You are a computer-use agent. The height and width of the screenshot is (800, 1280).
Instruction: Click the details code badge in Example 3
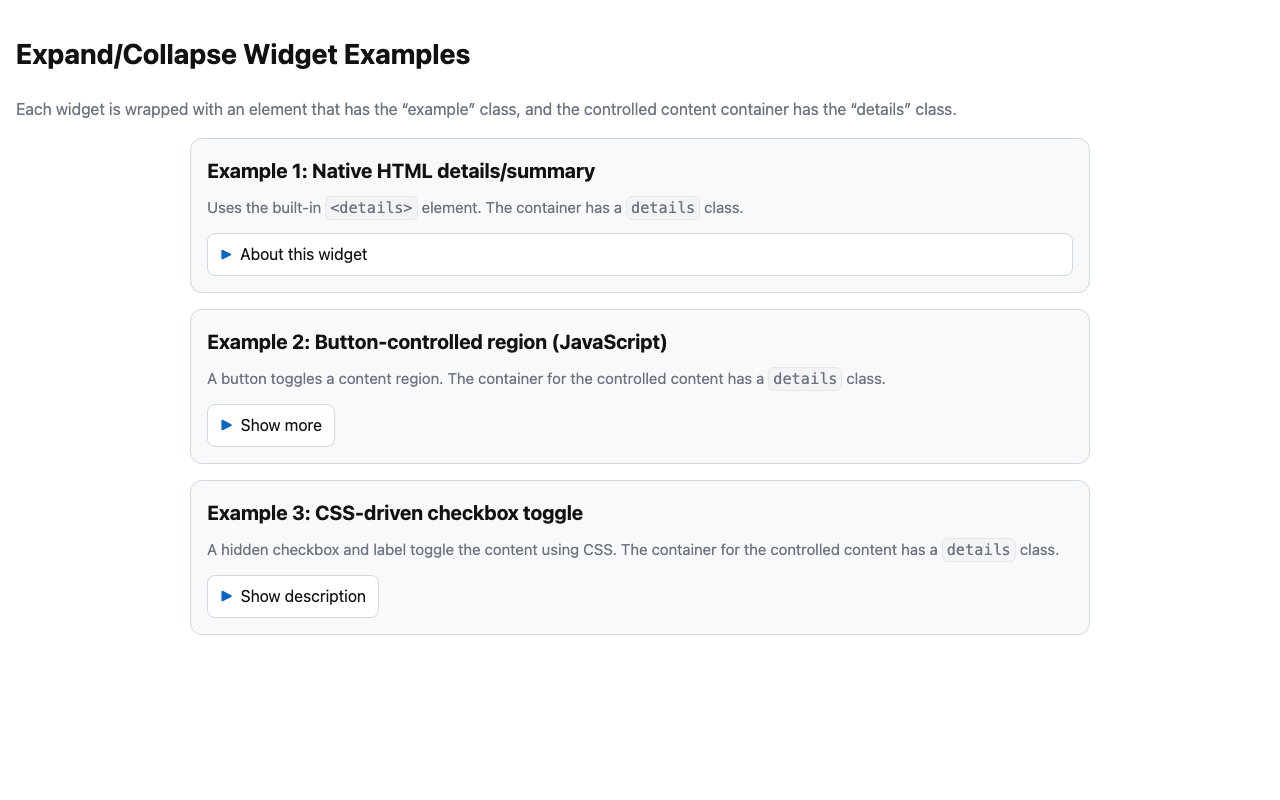(978, 549)
